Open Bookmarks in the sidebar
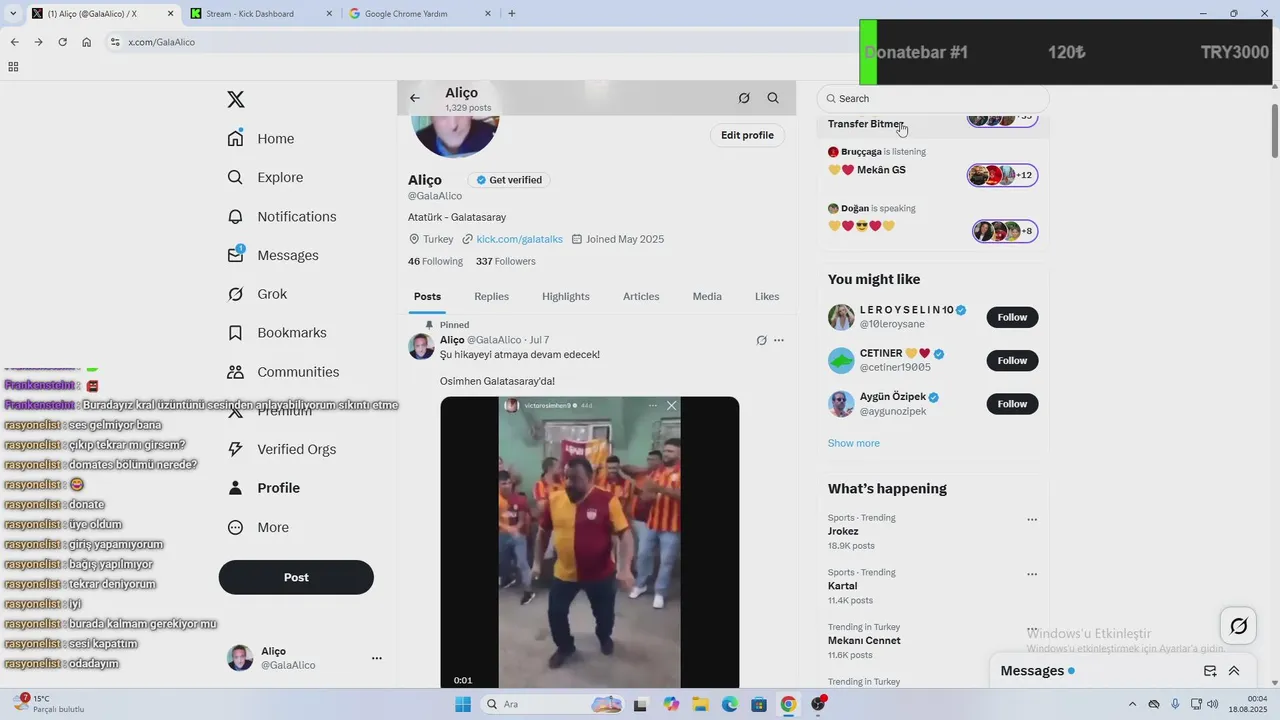The height and width of the screenshot is (720, 1280). 278,333
